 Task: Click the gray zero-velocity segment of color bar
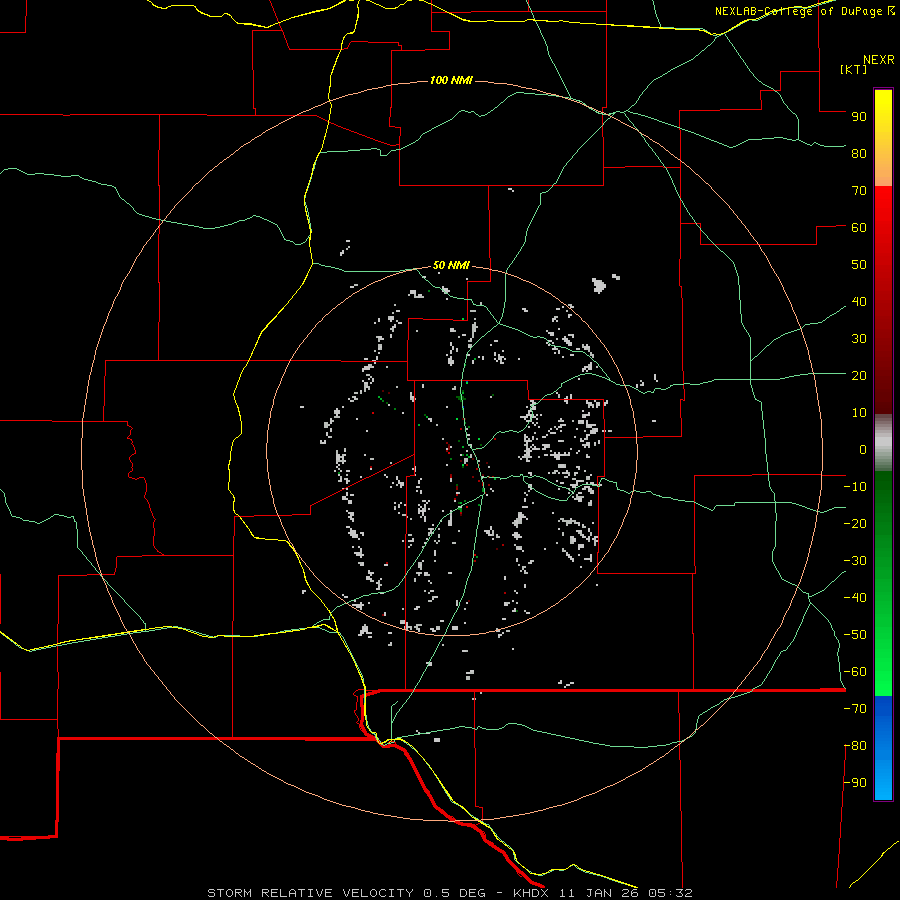point(883,443)
